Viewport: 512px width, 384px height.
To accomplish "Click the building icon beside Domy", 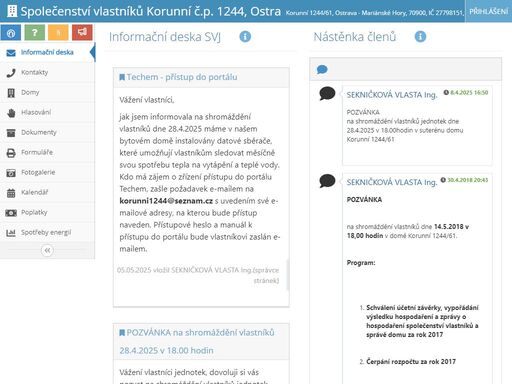I will 11,93.
